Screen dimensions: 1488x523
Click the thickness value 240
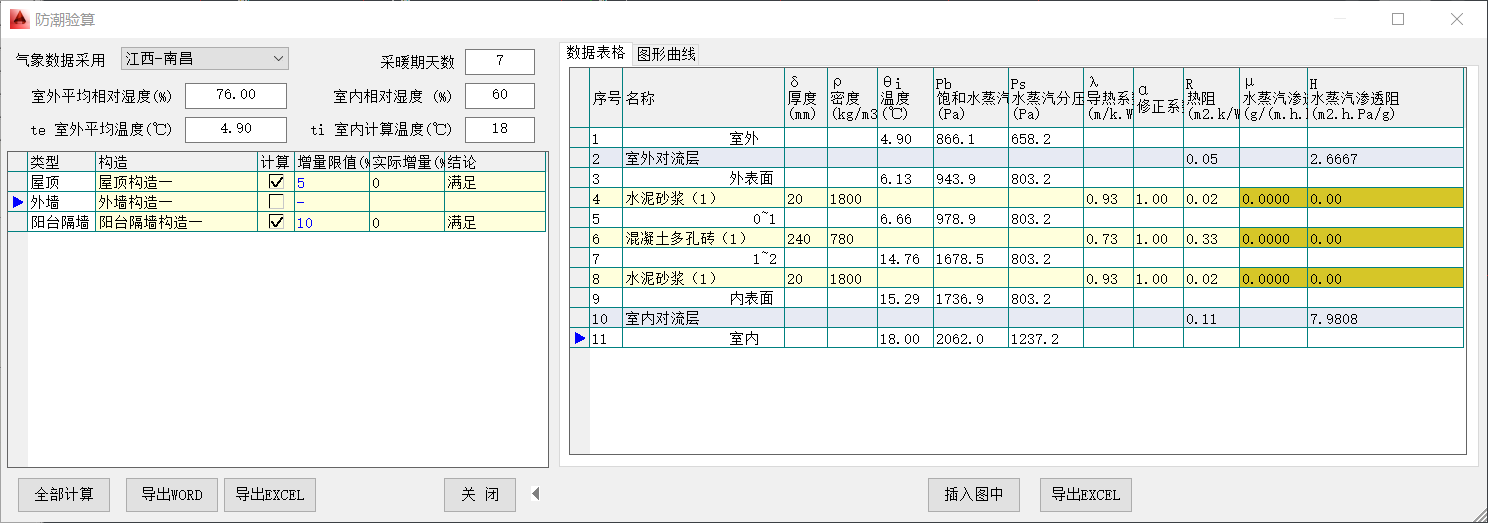(806, 238)
